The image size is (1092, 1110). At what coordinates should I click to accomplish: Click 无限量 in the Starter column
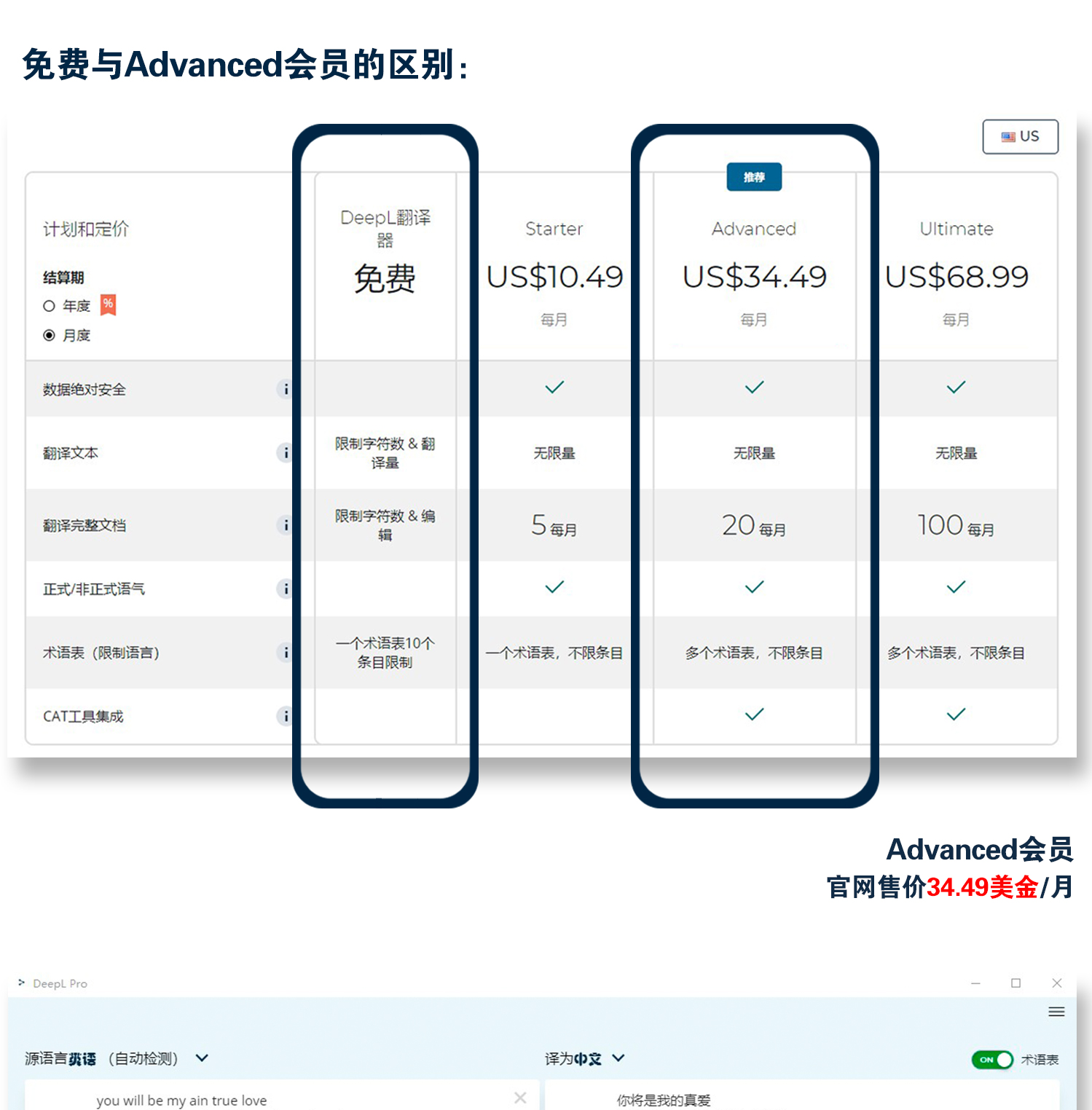pyautogui.click(x=554, y=453)
